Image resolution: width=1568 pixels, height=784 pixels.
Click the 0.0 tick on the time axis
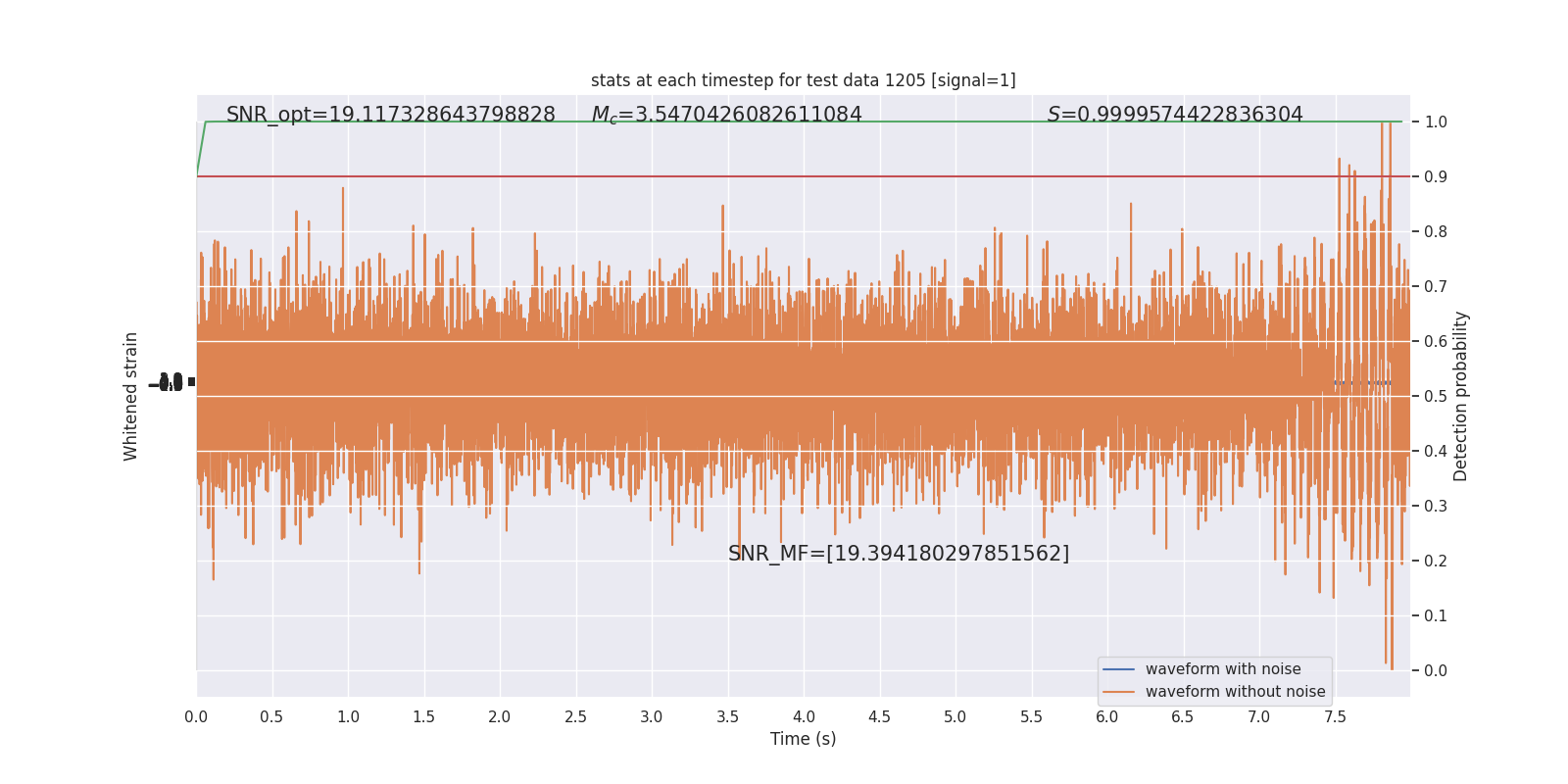196,716
